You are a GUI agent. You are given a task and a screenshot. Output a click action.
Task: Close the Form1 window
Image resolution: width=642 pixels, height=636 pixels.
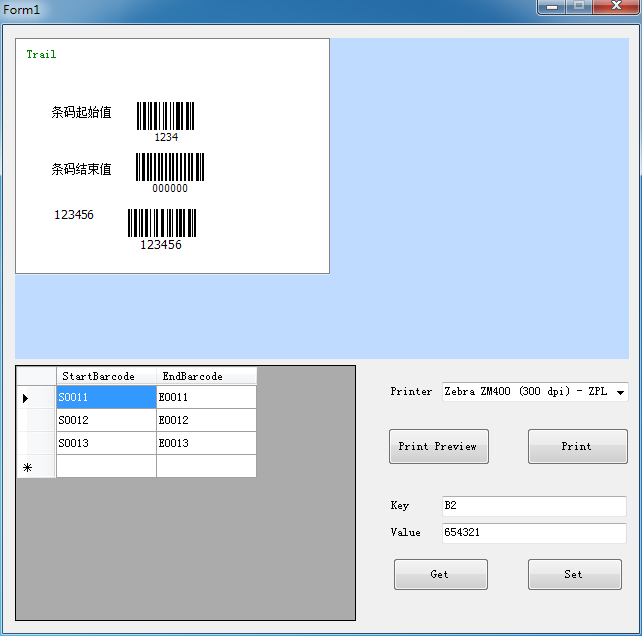pos(616,7)
